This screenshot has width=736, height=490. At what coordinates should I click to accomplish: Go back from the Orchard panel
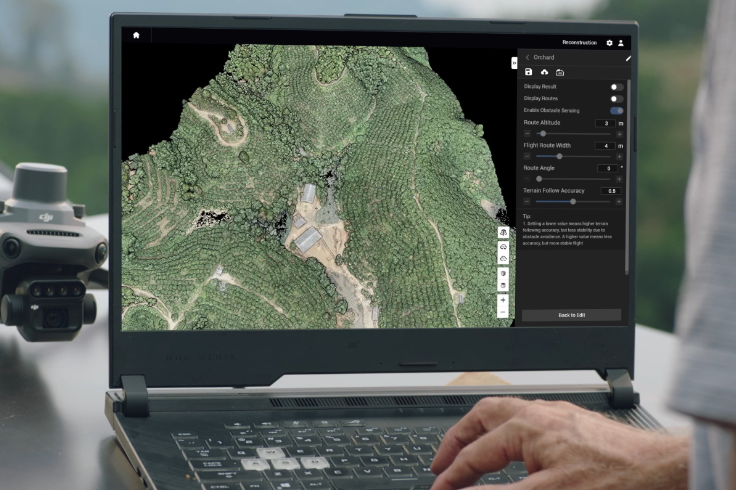pyautogui.click(x=527, y=58)
